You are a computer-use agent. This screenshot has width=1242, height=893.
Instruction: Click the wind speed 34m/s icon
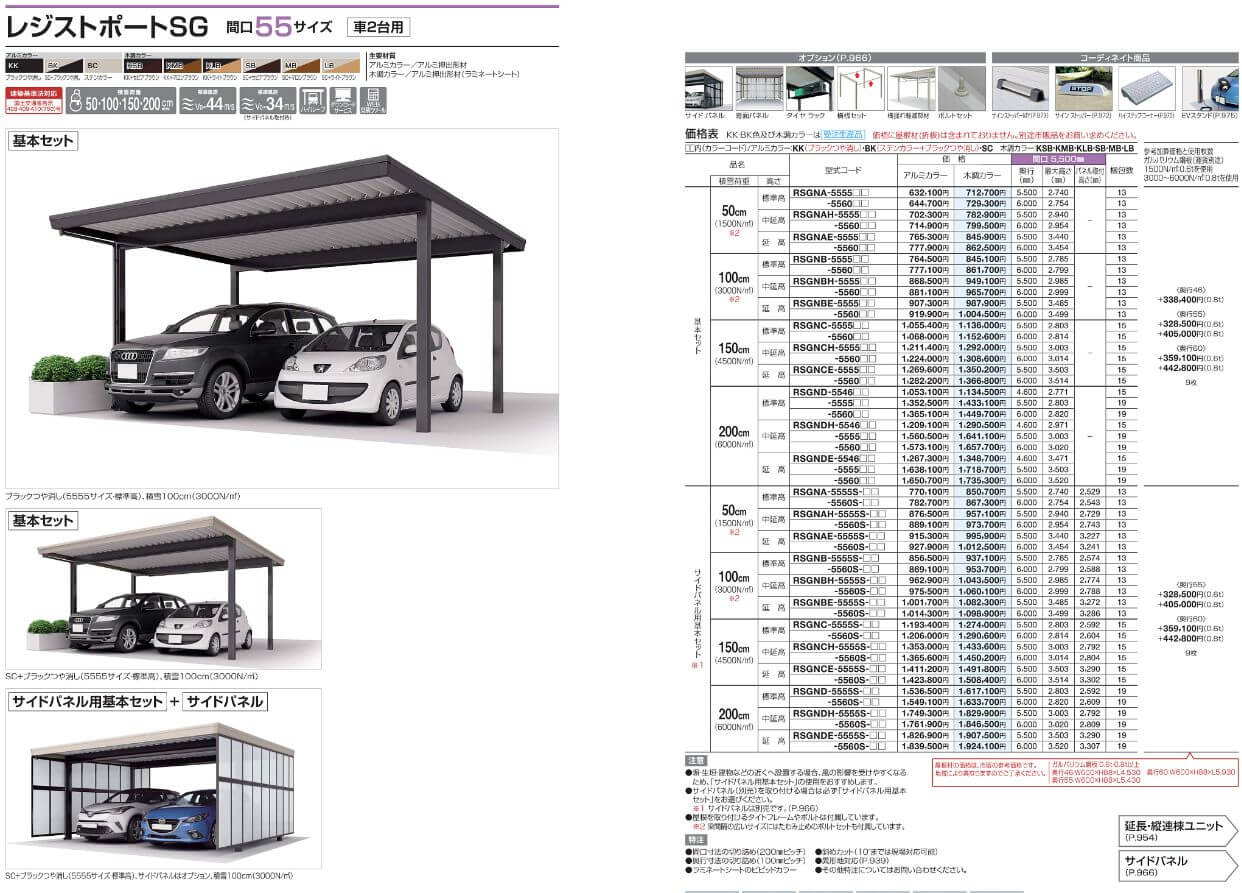pyautogui.click(x=268, y=99)
